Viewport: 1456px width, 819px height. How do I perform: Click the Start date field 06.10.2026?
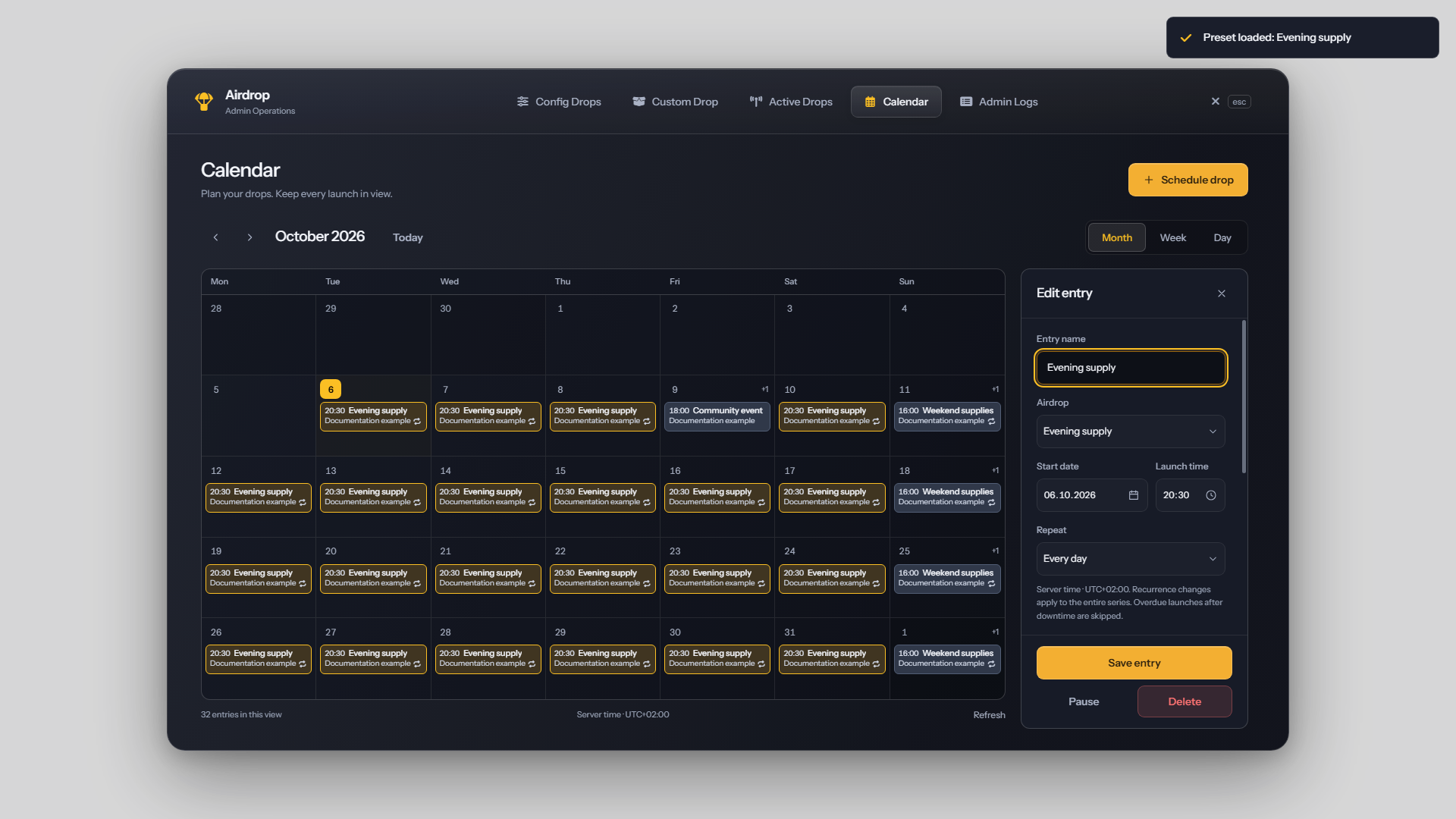1091,495
